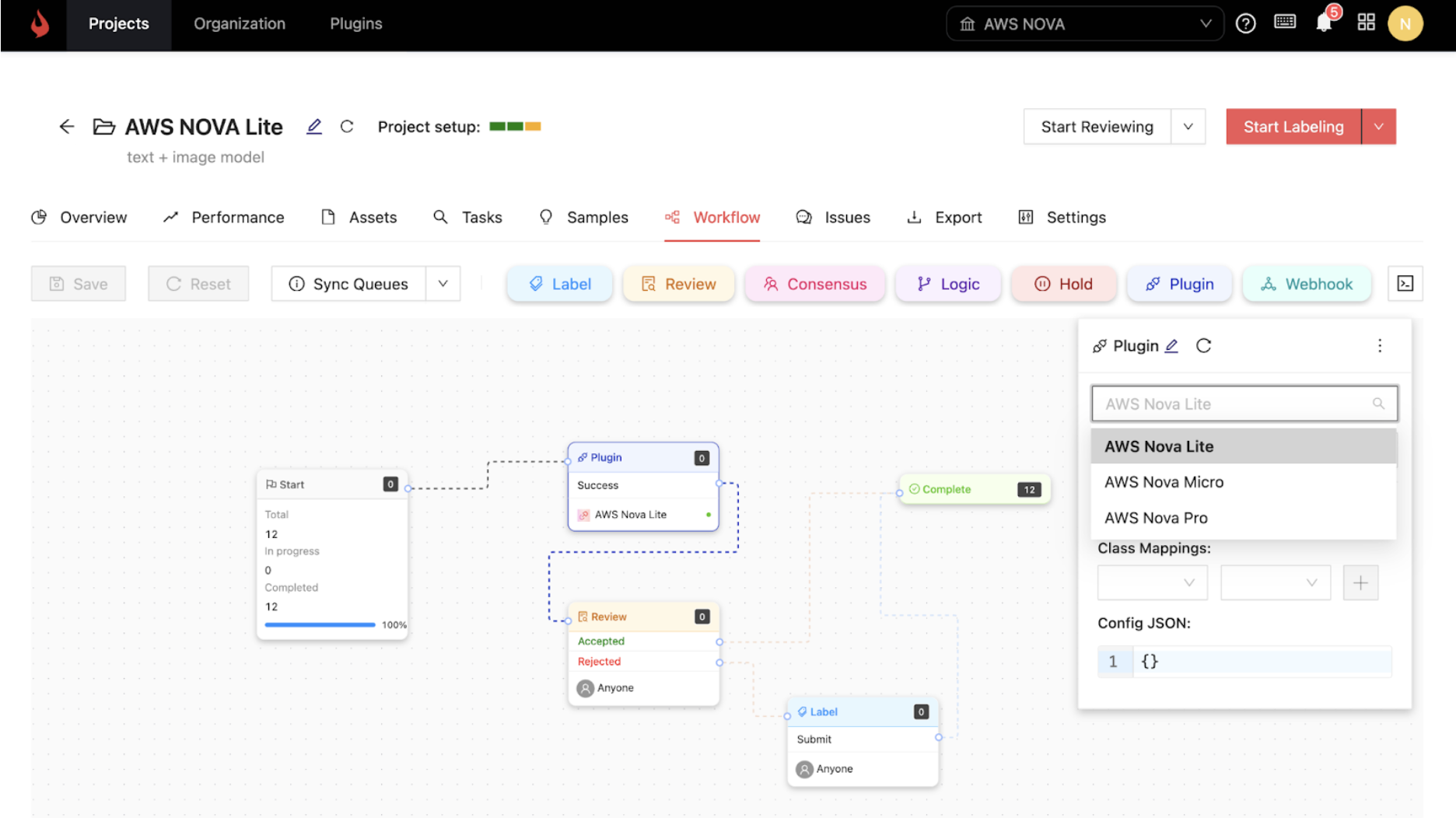Click the Sync Queues button

coord(348,284)
